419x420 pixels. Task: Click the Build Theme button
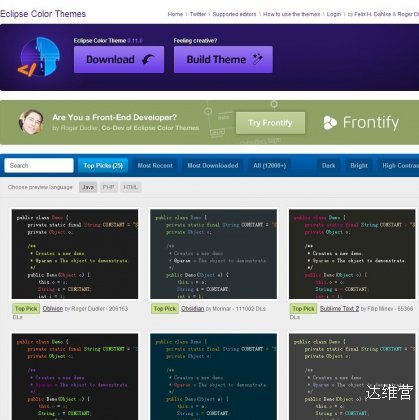coord(223,60)
